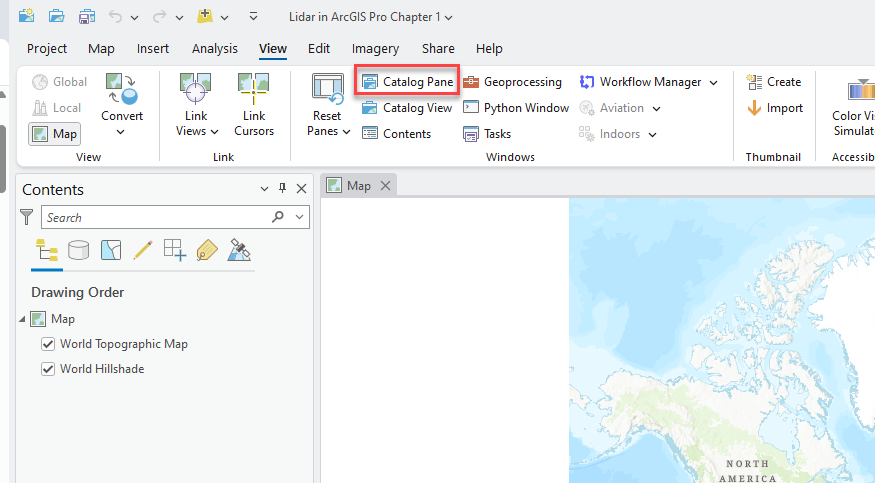Open the Python Window
875x483 pixels.
[516, 108]
